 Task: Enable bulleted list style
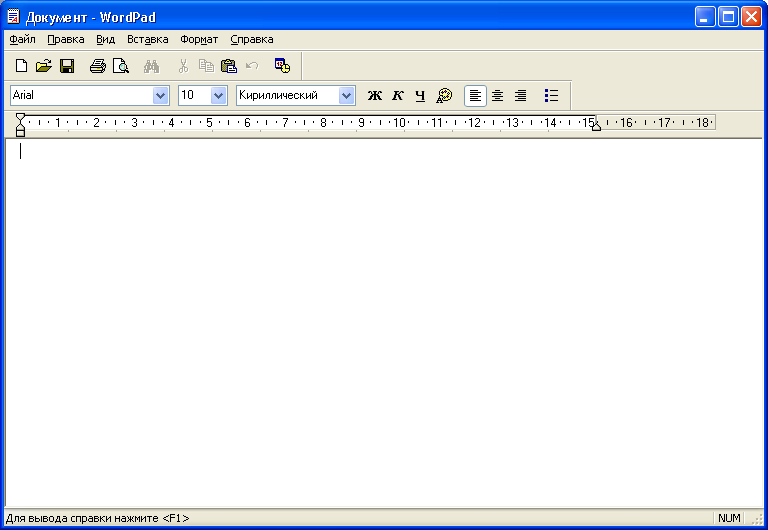click(551, 96)
